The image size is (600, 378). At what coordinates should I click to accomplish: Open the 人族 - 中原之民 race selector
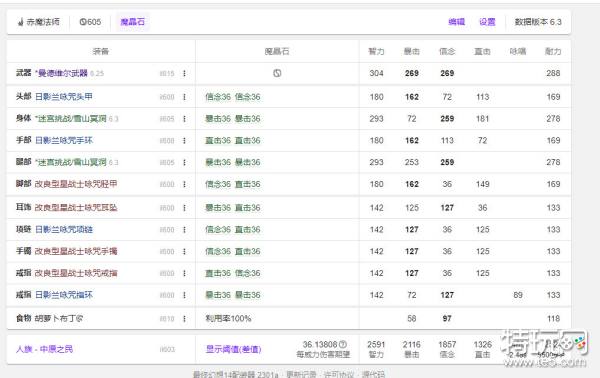pos(44,349)
